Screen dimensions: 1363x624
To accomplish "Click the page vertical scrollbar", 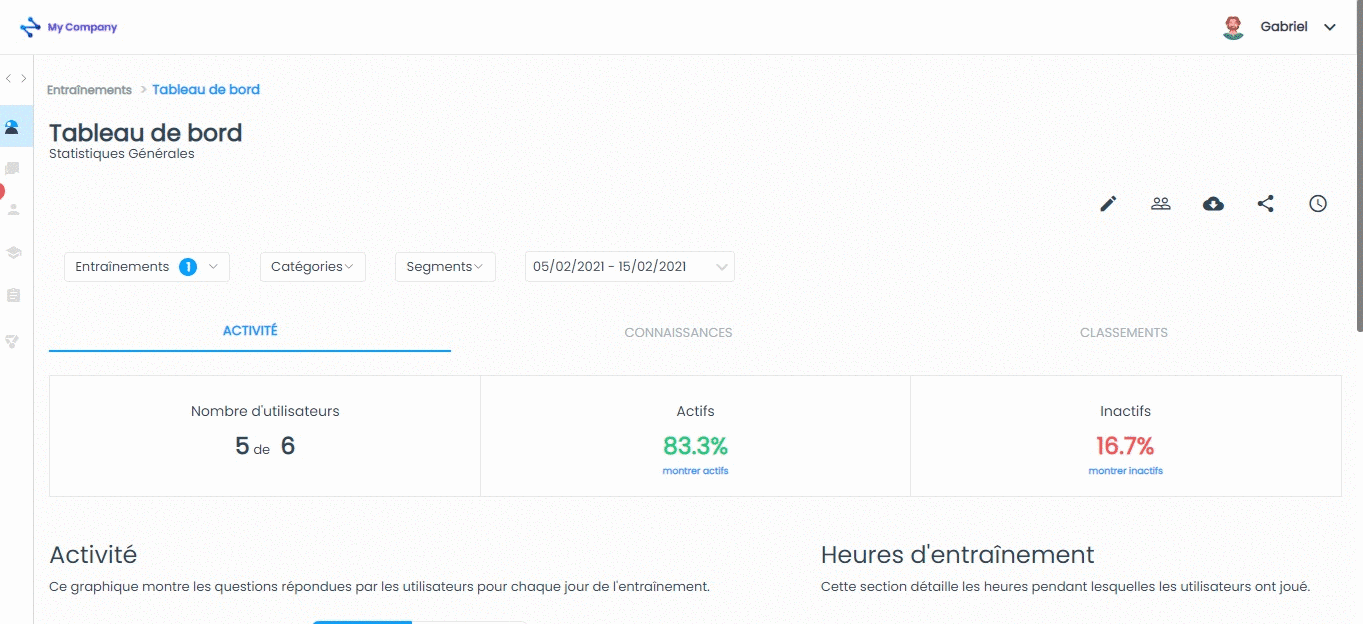I will click(x=1358, y=165).
